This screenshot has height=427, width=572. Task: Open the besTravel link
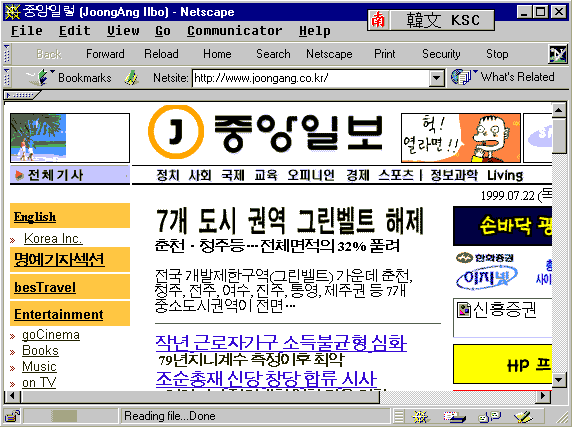[45, 287]
